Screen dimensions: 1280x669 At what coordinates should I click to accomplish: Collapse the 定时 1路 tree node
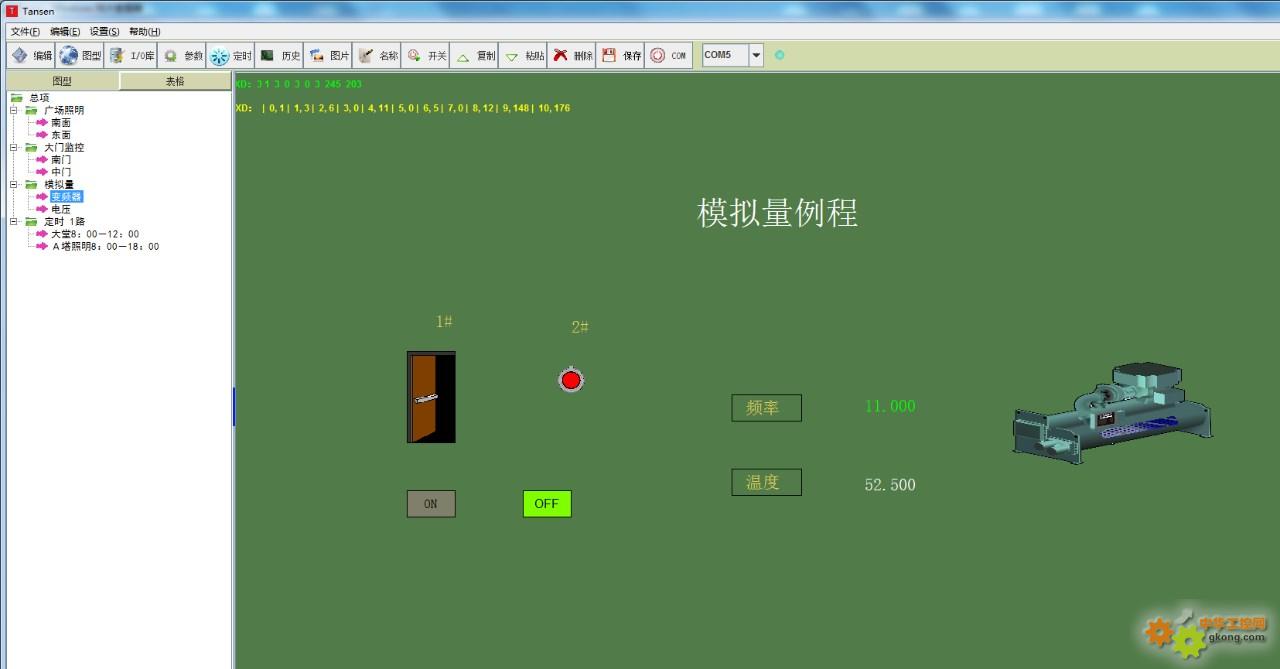(x=14, y=221)
